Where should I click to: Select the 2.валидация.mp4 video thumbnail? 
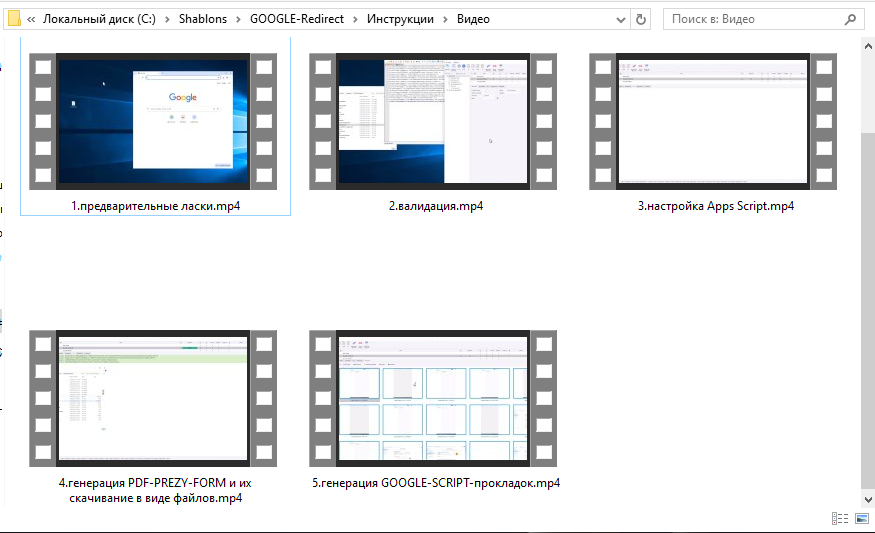433,121
